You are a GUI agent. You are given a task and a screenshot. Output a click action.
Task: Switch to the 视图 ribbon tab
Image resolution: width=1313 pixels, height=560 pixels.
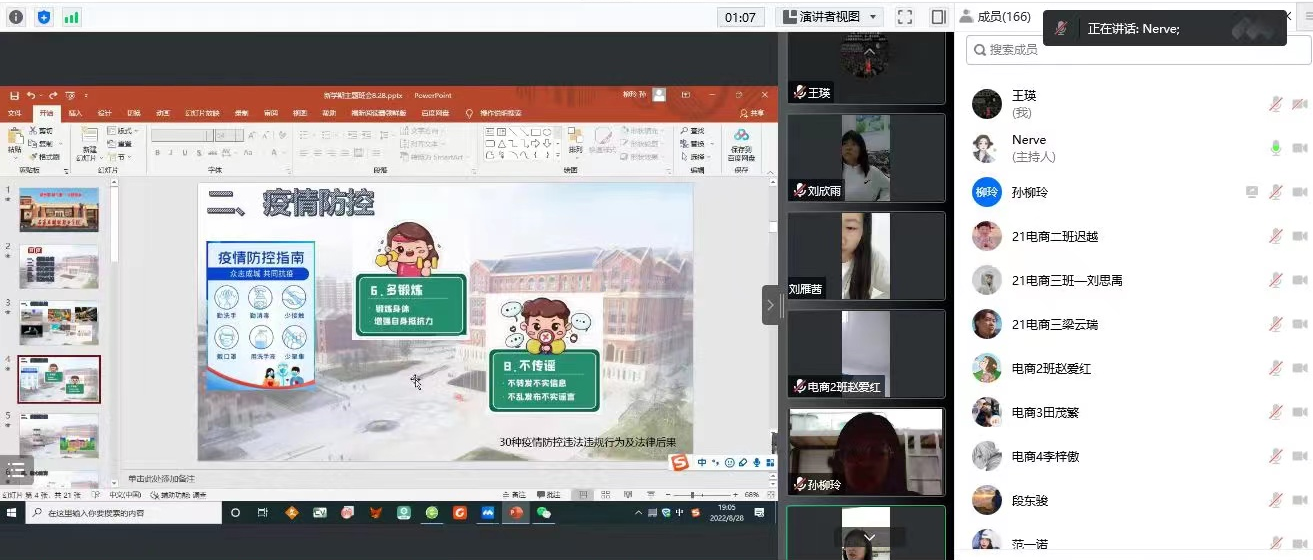point(300,113)
